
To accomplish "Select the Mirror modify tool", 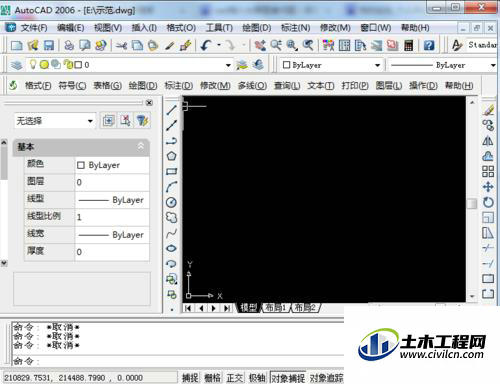I will click(488, 141).
